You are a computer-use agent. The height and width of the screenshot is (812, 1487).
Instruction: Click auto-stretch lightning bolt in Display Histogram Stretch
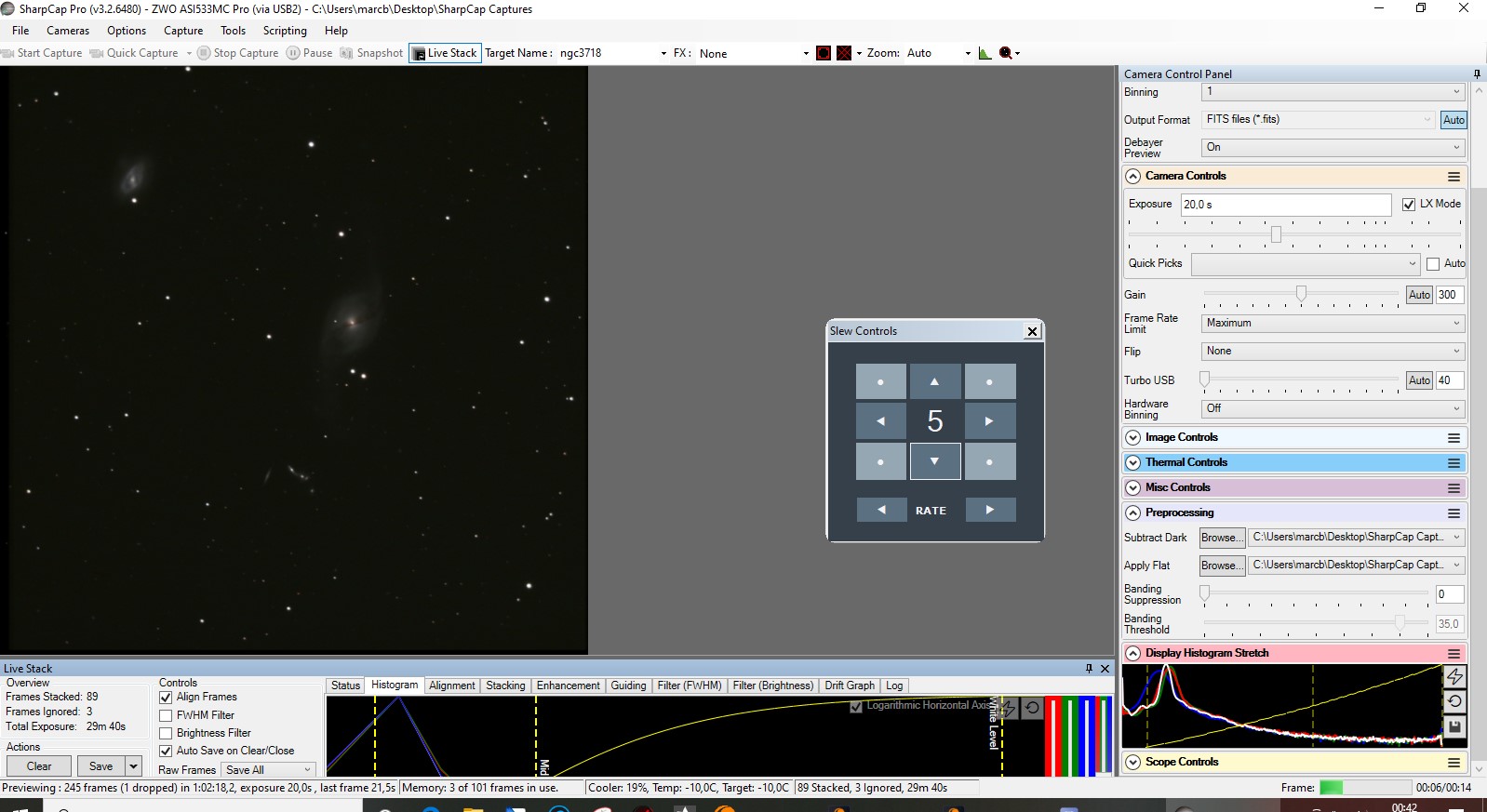pyautogui.click(x=1454, y=676)
